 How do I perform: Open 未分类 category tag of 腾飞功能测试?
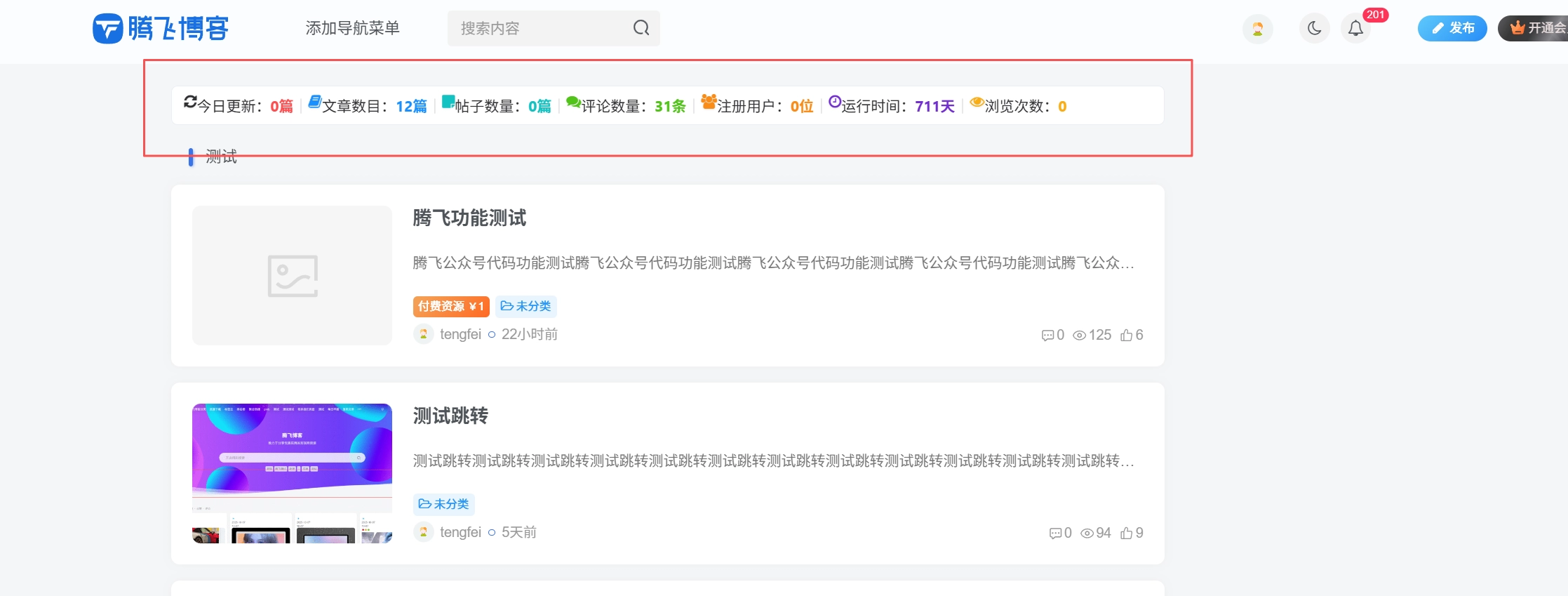click(526, 306)
